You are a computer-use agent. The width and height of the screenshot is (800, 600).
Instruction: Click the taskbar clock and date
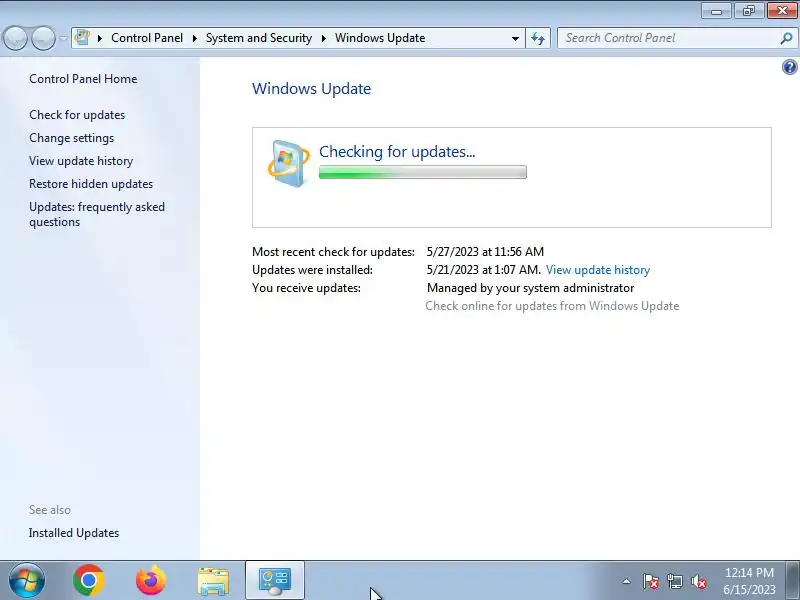pyautogui.click(x=749, y=581)
